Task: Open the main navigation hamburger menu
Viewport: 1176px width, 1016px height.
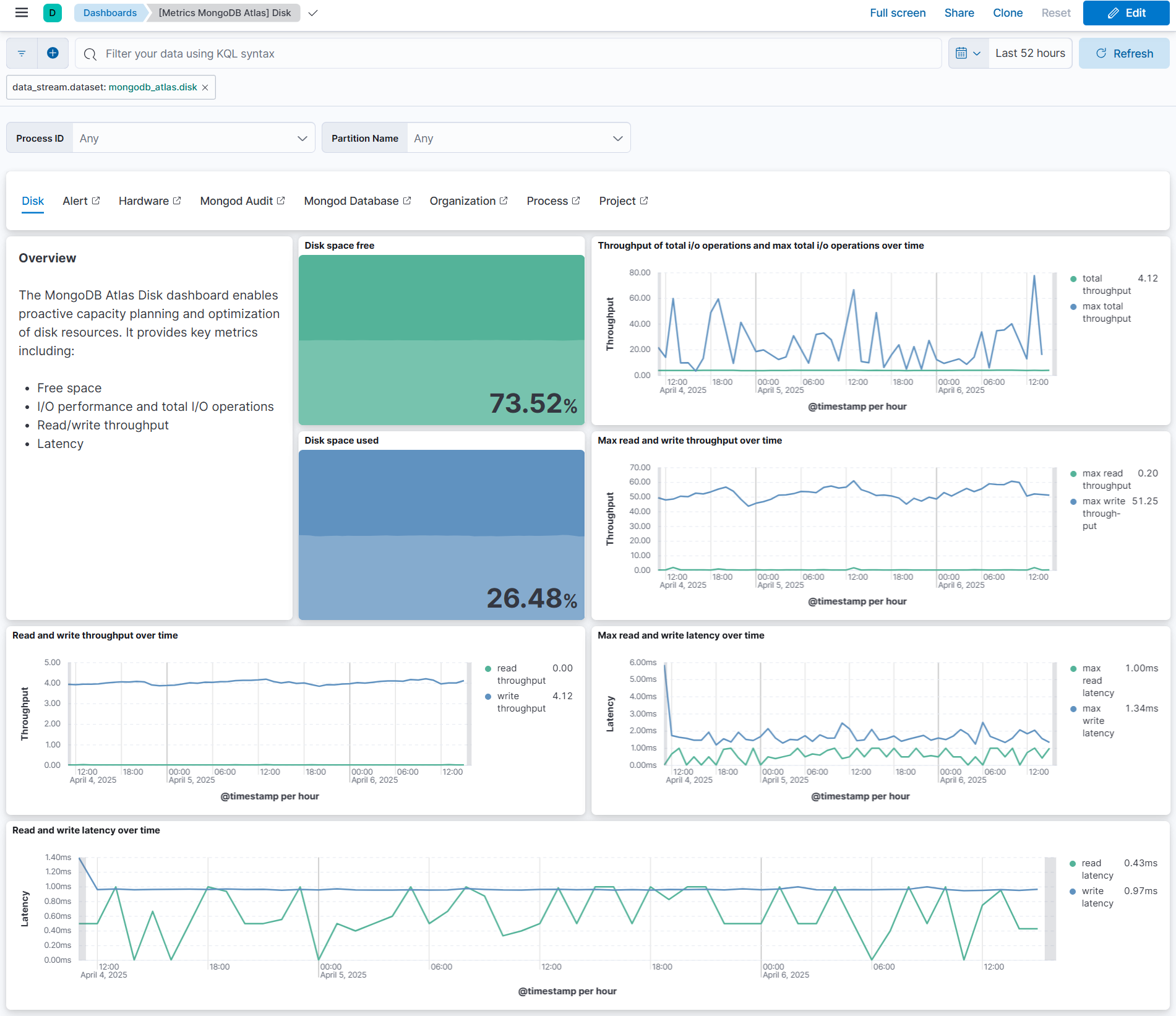Action: [21, 12]
